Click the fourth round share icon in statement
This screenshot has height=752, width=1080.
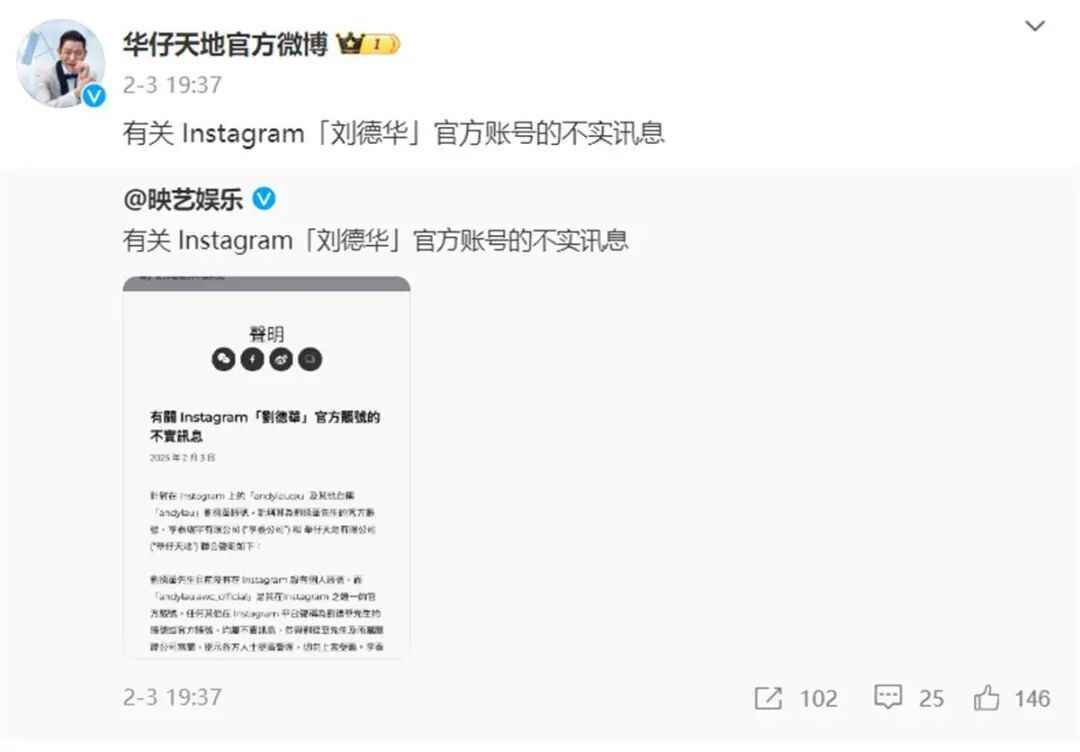[x=310, y=359]
